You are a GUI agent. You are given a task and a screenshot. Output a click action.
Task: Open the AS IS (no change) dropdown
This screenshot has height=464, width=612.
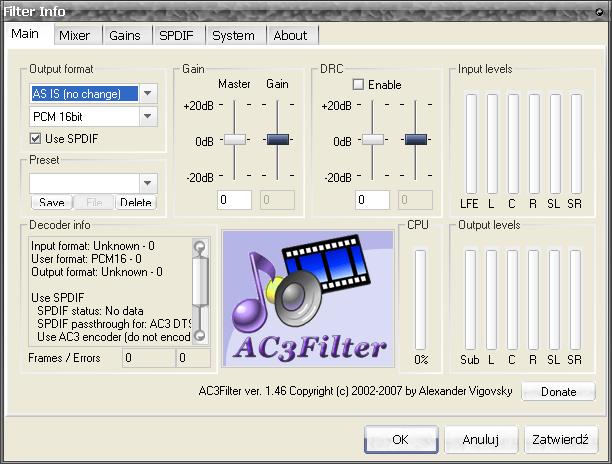tap(148, 94)
